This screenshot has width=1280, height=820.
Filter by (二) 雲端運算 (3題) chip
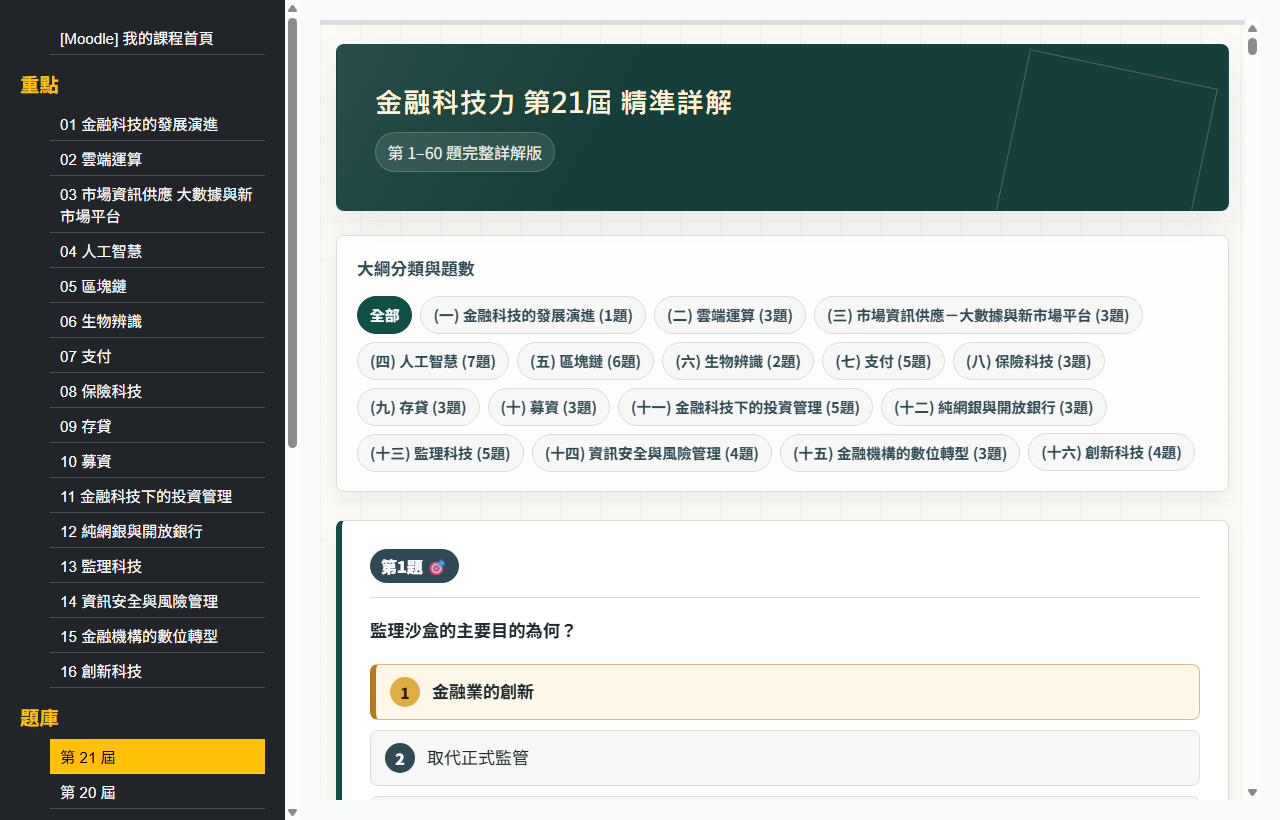point(730,315)
